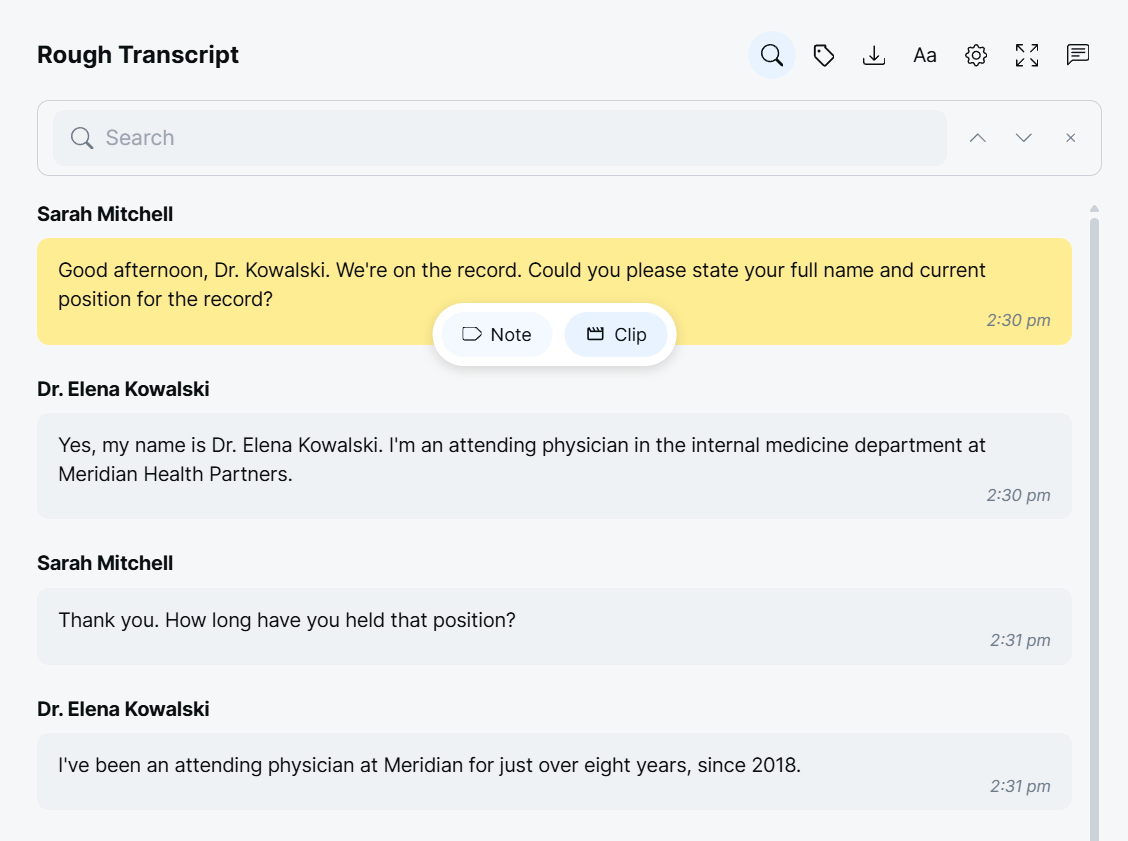Click the 2:30 pm timestamp on highlighted message

(x=1018, y=320)
